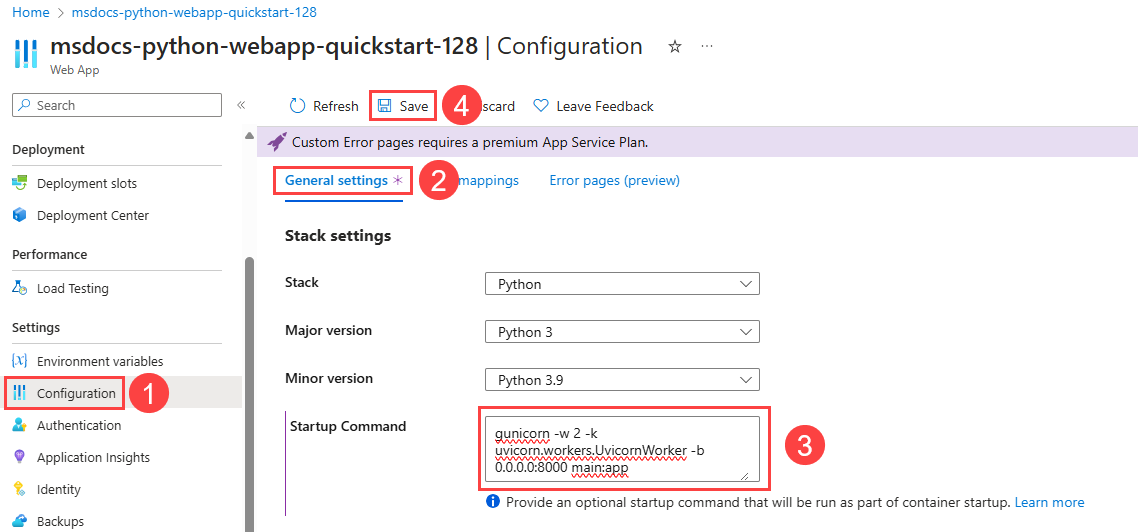The image size is (1138, 532).
Task: Click the Deployment slots icon
Action: click(19, 183)
